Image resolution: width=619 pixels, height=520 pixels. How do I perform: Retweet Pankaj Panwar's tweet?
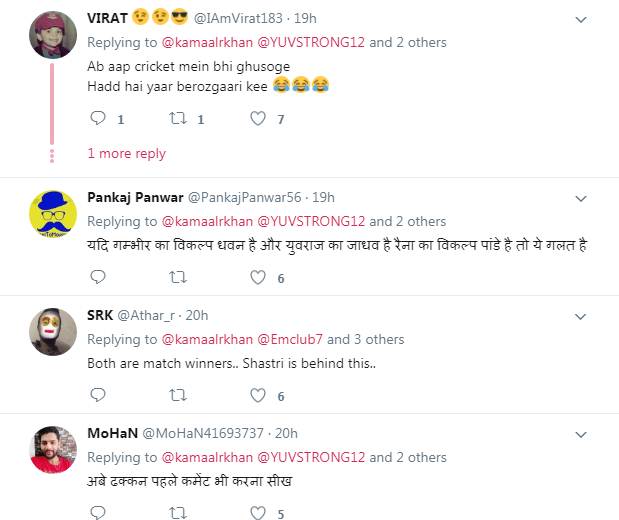pyautogui.click(x=177, y=278)
